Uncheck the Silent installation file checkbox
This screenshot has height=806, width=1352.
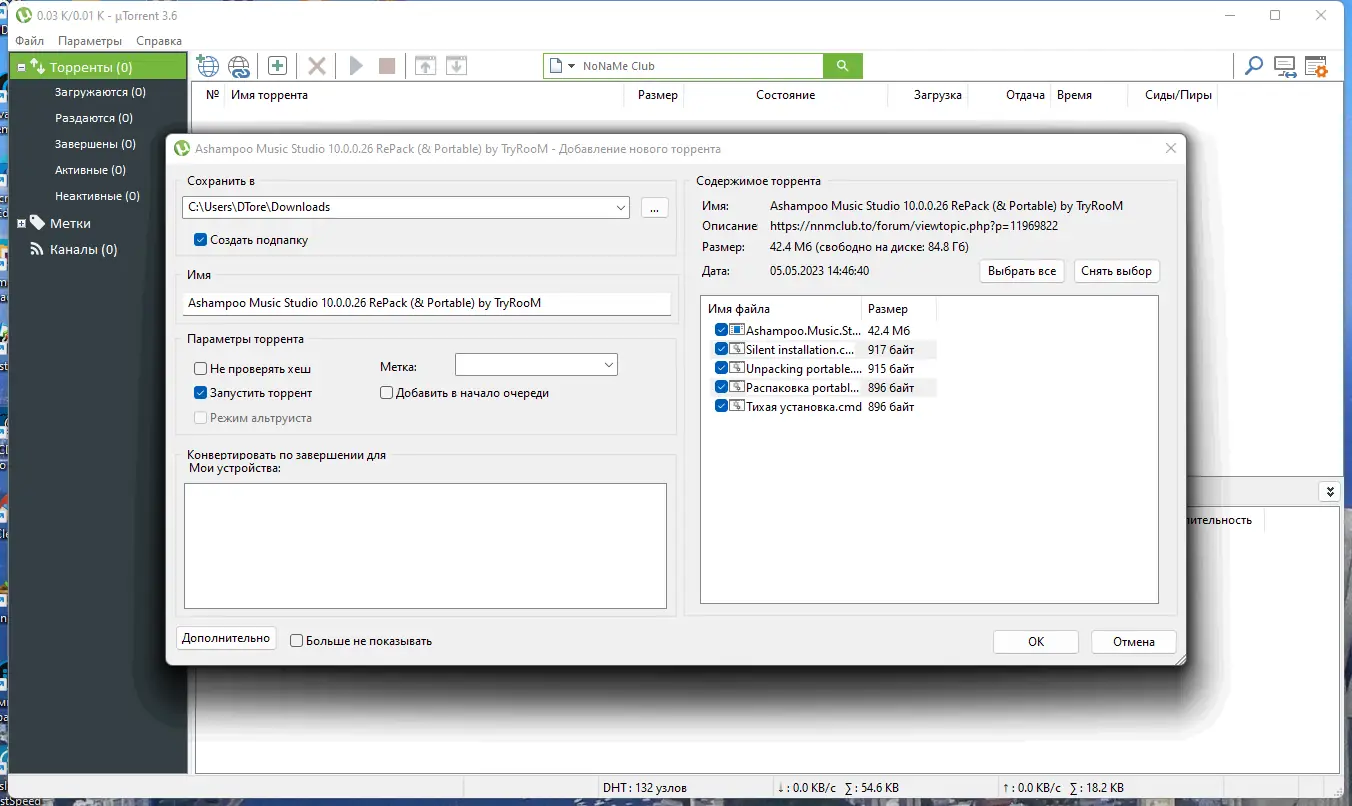(x=721, y=349)
